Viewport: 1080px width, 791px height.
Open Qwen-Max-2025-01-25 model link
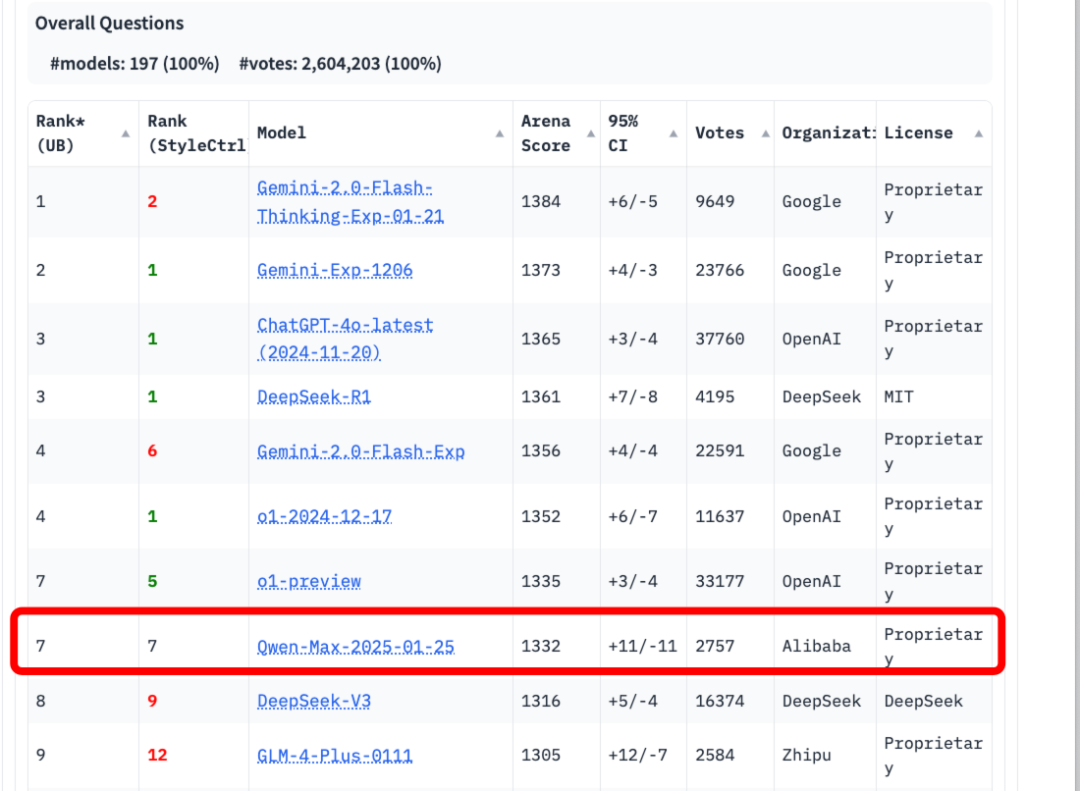click(x=355, y=646)
